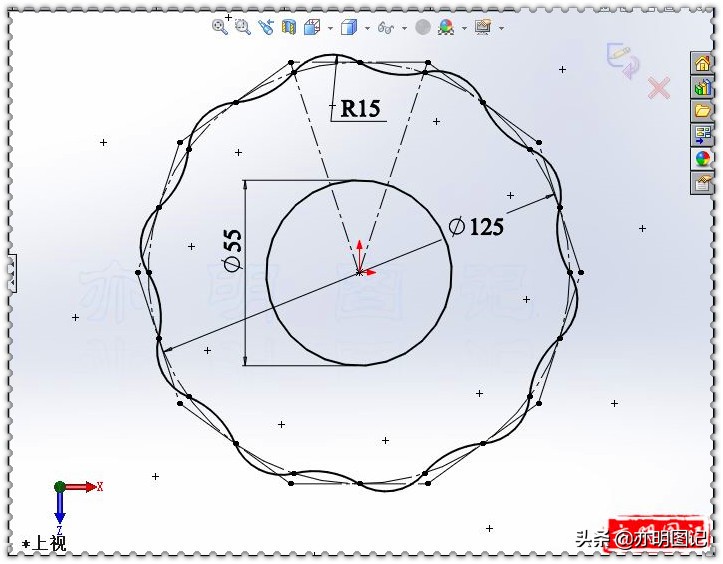Open the View Settings dropdown arrow
723x564 pixels.
[501, 29]
